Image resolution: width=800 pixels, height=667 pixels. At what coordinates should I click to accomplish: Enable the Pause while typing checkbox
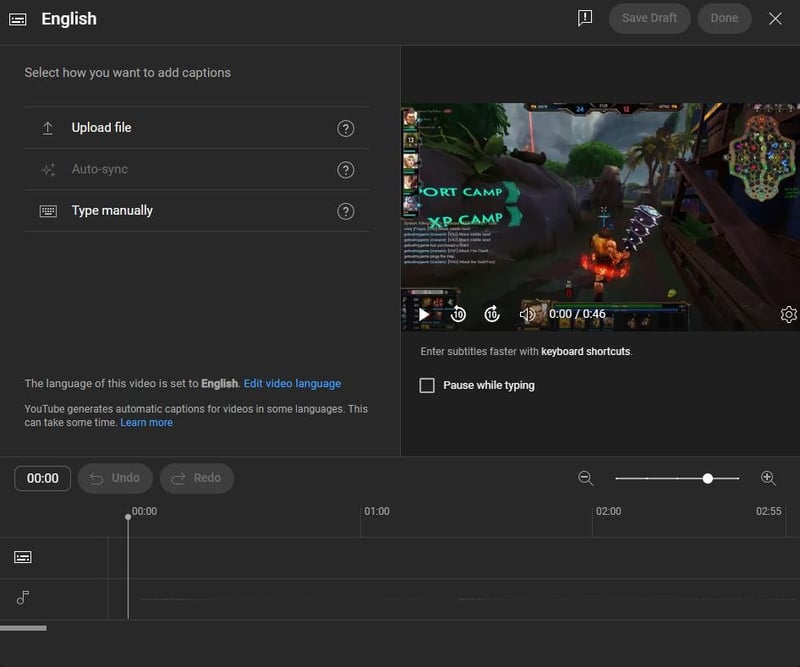click(425, 385)
